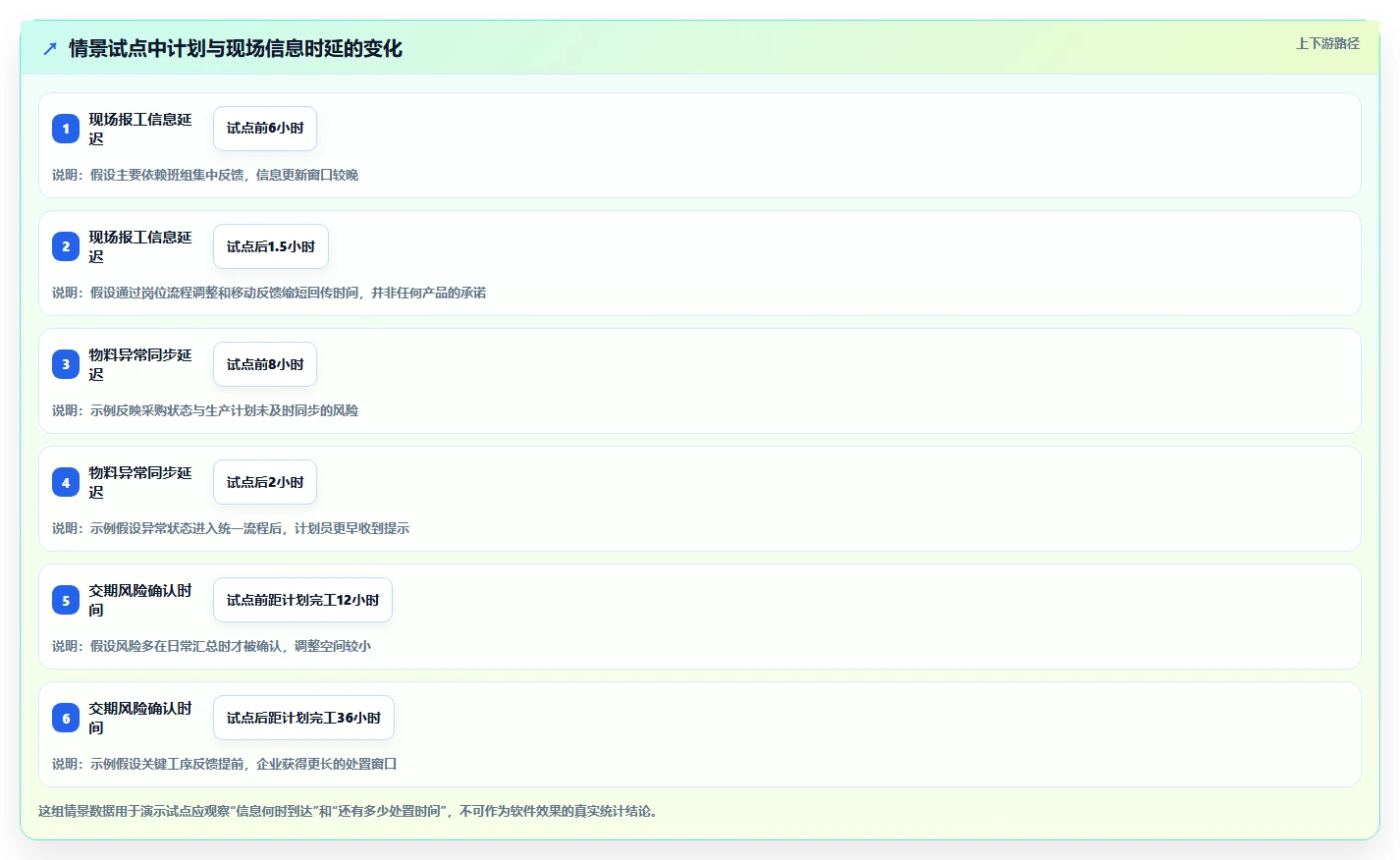Viewport: 1400px width, 860px height.
Task: Select the heading 情景试点中计划与现场信息时延的变化
Action: (236, 48)
